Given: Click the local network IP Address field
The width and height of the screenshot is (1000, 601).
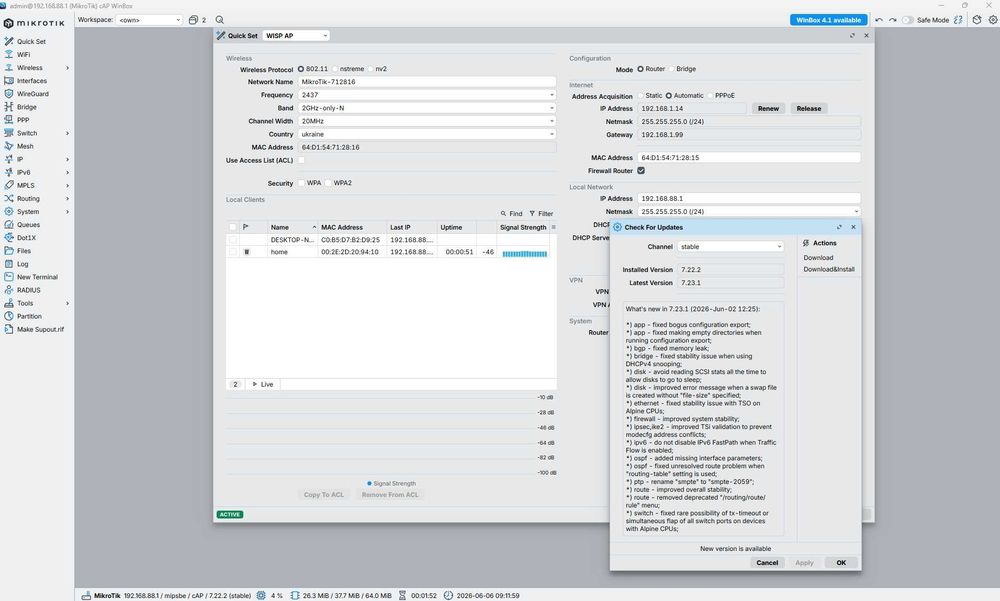Looking at the screenshot, I should coord(749,198).
